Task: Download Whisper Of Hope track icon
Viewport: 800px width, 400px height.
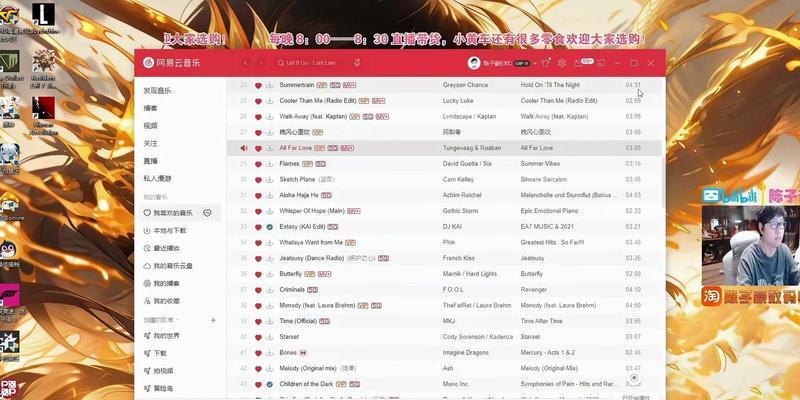Action: click(269, 211)
